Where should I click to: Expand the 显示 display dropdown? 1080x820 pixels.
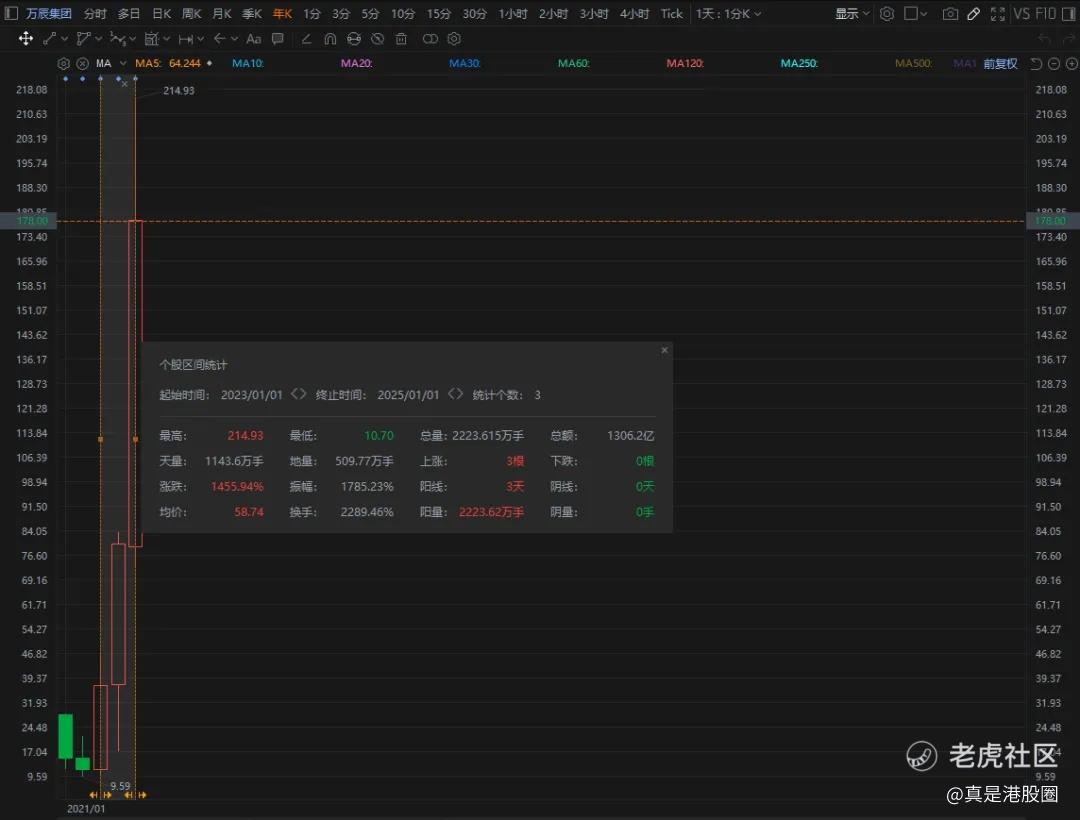853,14
